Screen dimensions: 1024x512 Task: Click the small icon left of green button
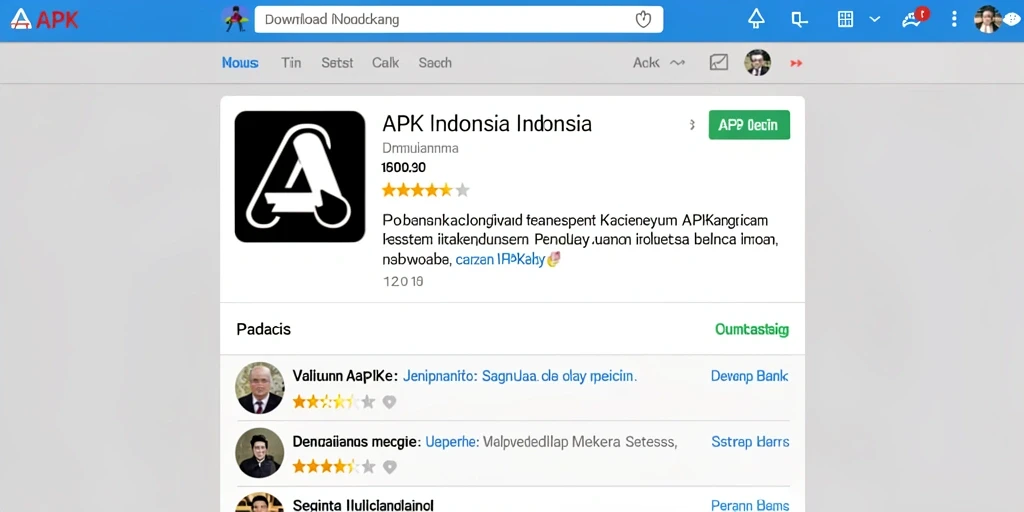[x=692, y=125]
